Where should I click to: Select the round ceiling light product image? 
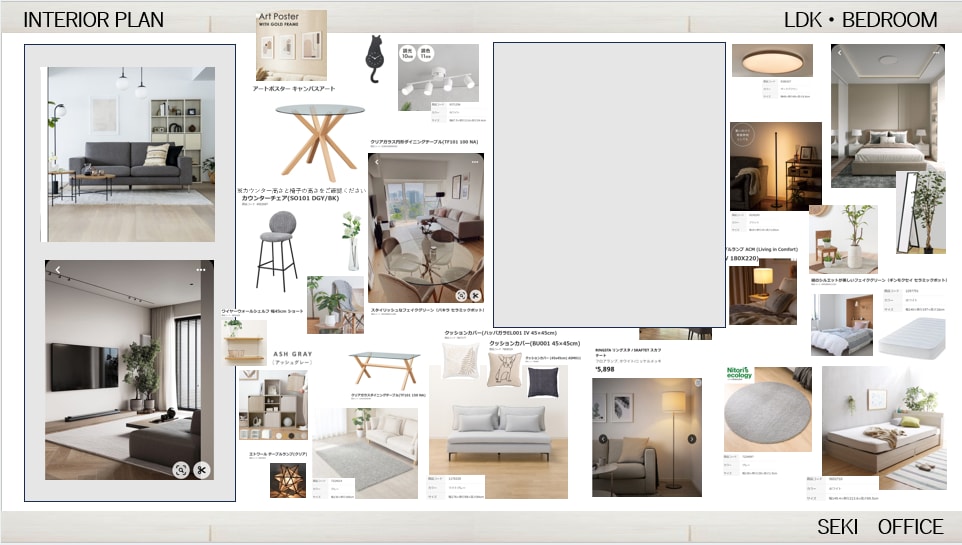pyautogui.click(x=772, y=60)
